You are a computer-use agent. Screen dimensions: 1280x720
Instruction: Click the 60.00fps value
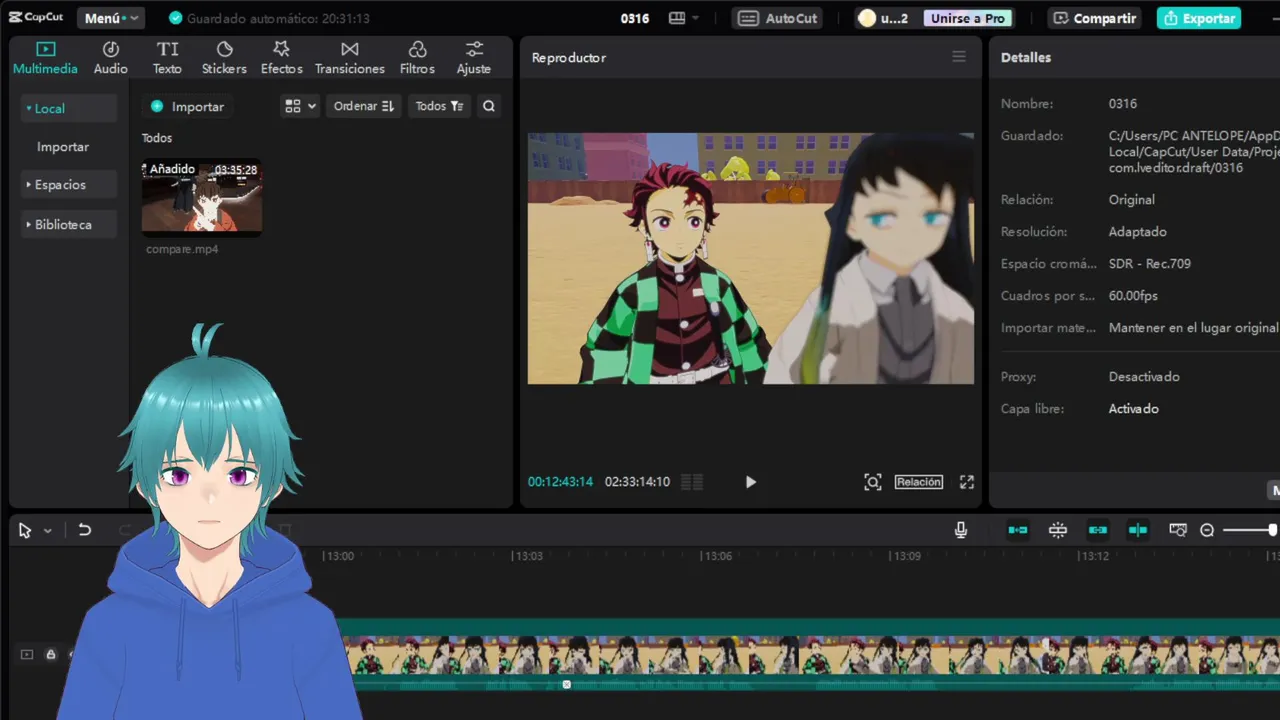1133,296
